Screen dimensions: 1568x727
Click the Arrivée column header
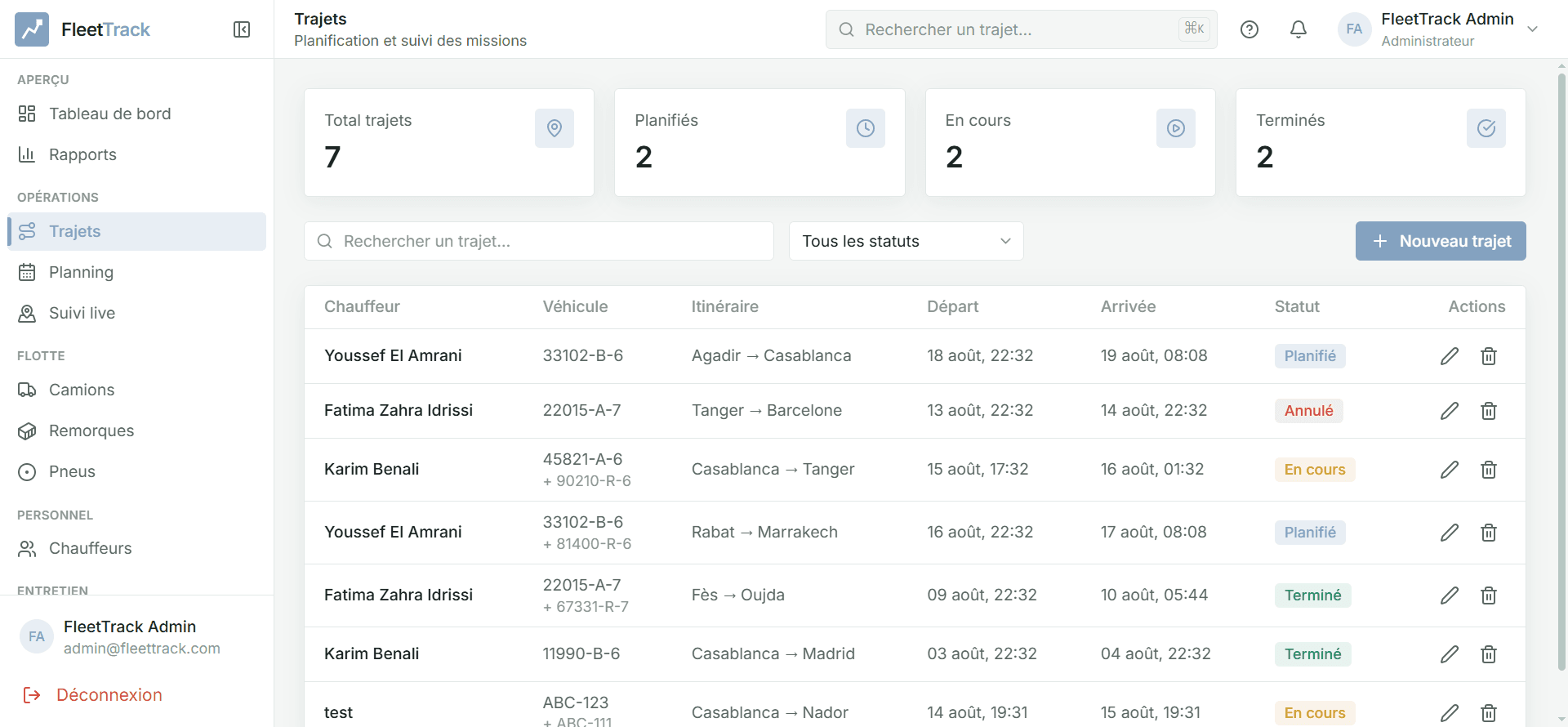pyautogui.click(x=1128, y=306)
